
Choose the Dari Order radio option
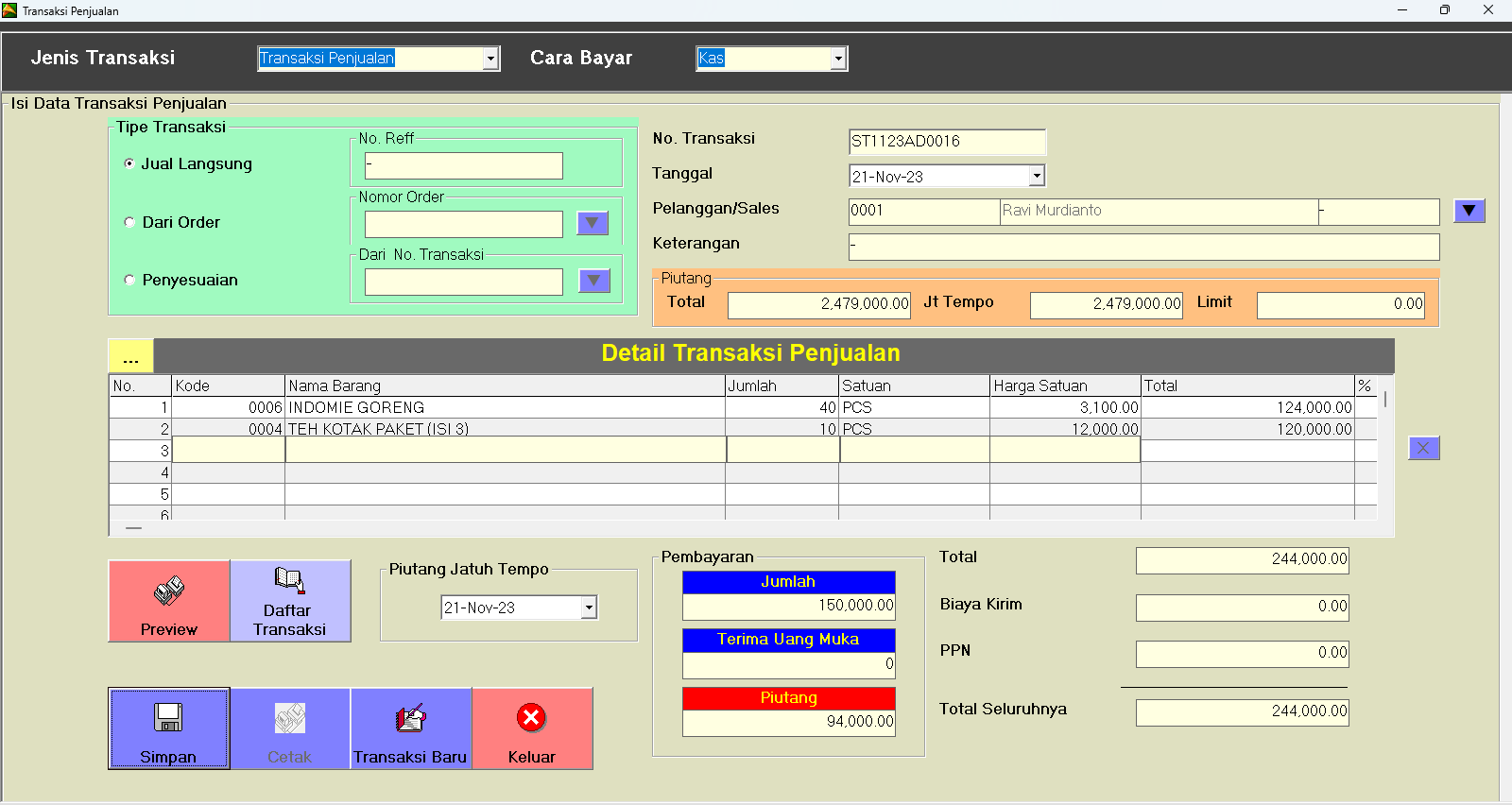tap(129, 222)
